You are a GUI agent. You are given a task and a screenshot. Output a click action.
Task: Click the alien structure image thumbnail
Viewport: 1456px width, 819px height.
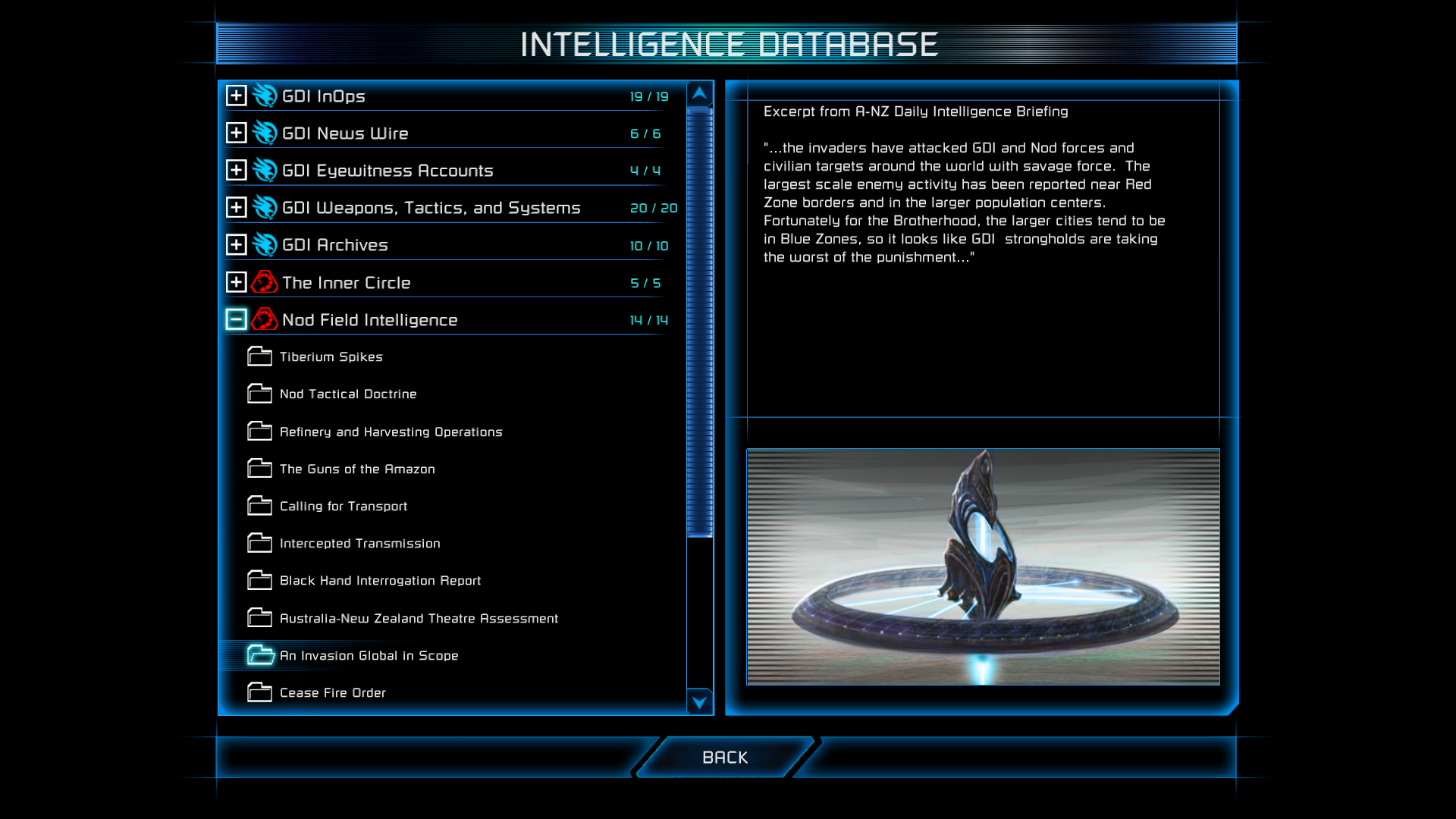[983, 566]
